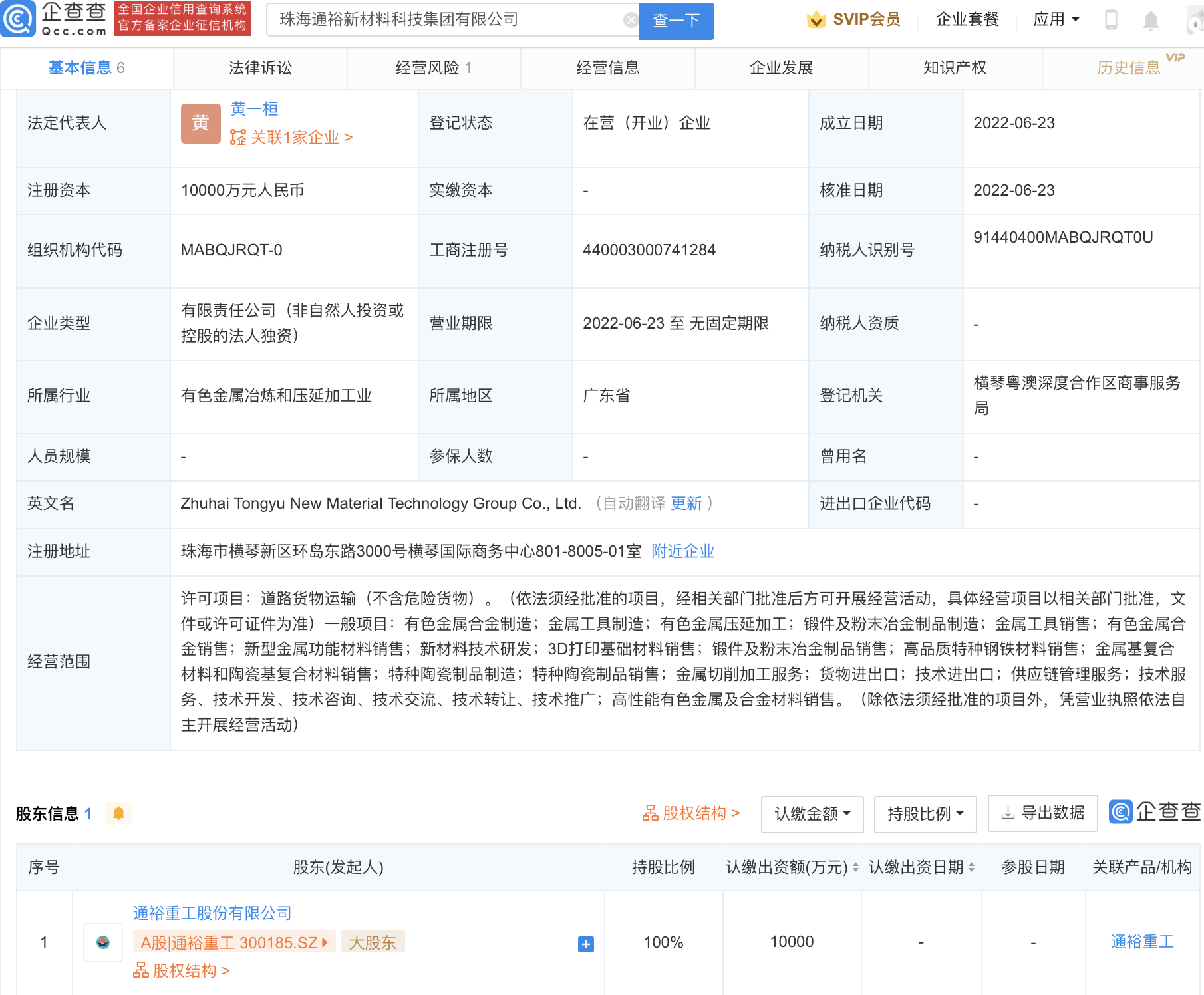Viewport: 1204px width, 995px height.
Task: Open the mobile phone app icon
Action: coord(1110,20)
